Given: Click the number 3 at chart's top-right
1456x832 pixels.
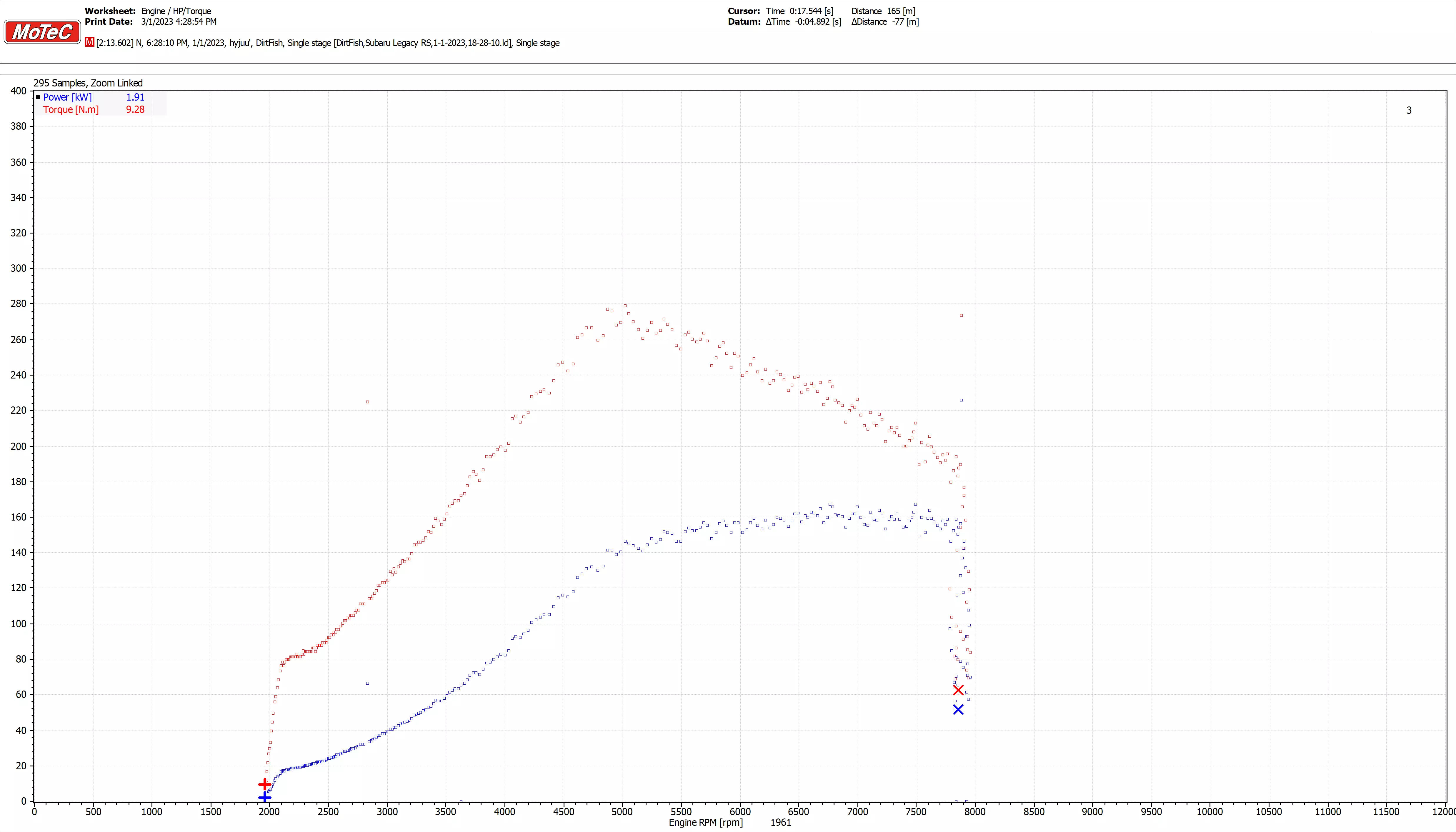Looking at the screenshot, I should 1409,110.
